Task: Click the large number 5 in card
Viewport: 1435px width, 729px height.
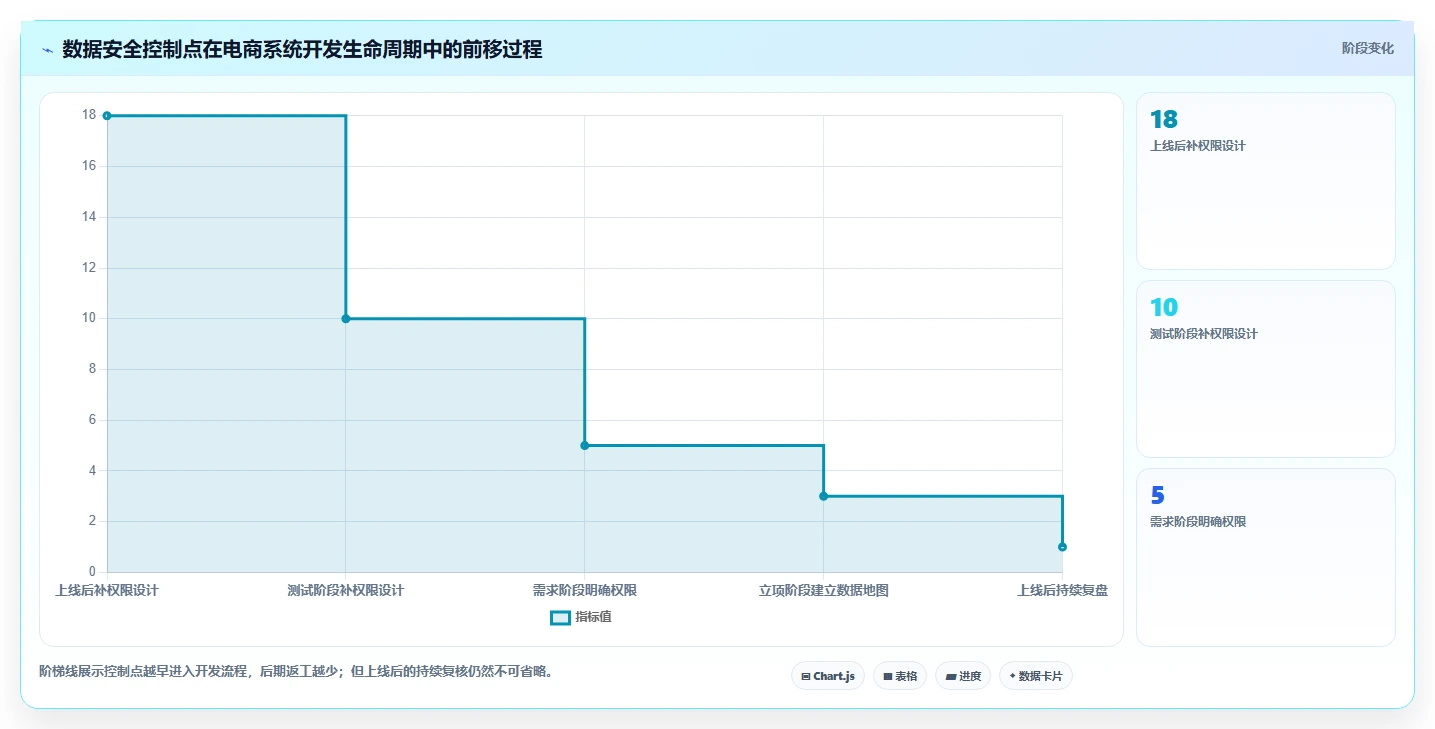Action: point(1157,496)
